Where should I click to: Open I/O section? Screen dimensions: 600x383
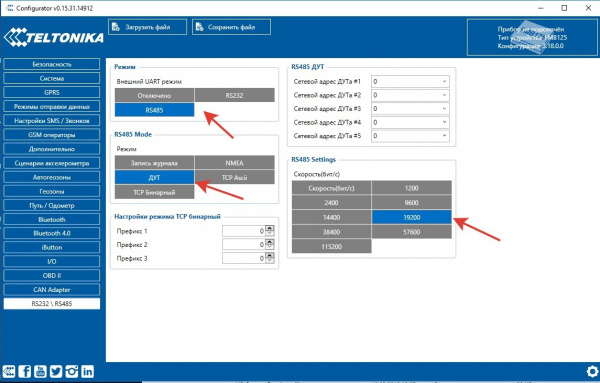click(52, 261)
